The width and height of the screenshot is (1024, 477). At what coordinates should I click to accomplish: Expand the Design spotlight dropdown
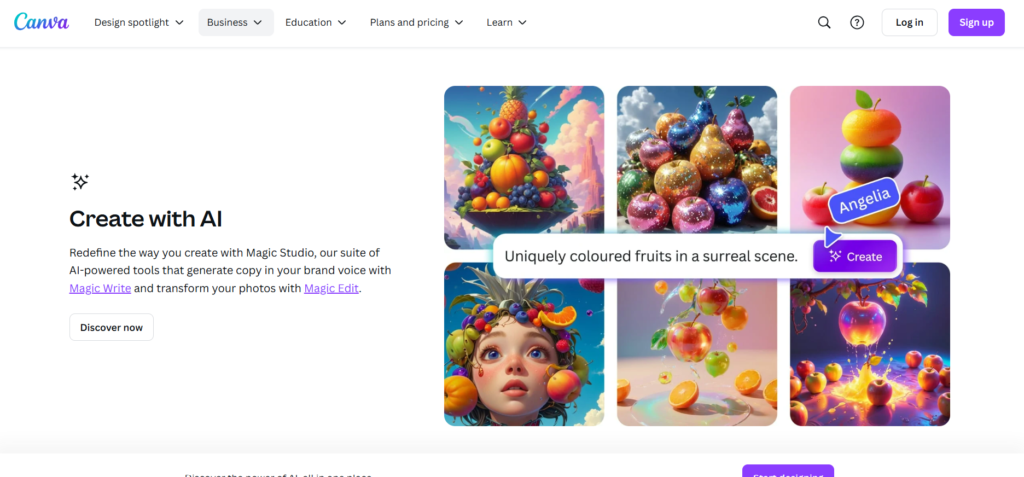(x=139, y=22)
